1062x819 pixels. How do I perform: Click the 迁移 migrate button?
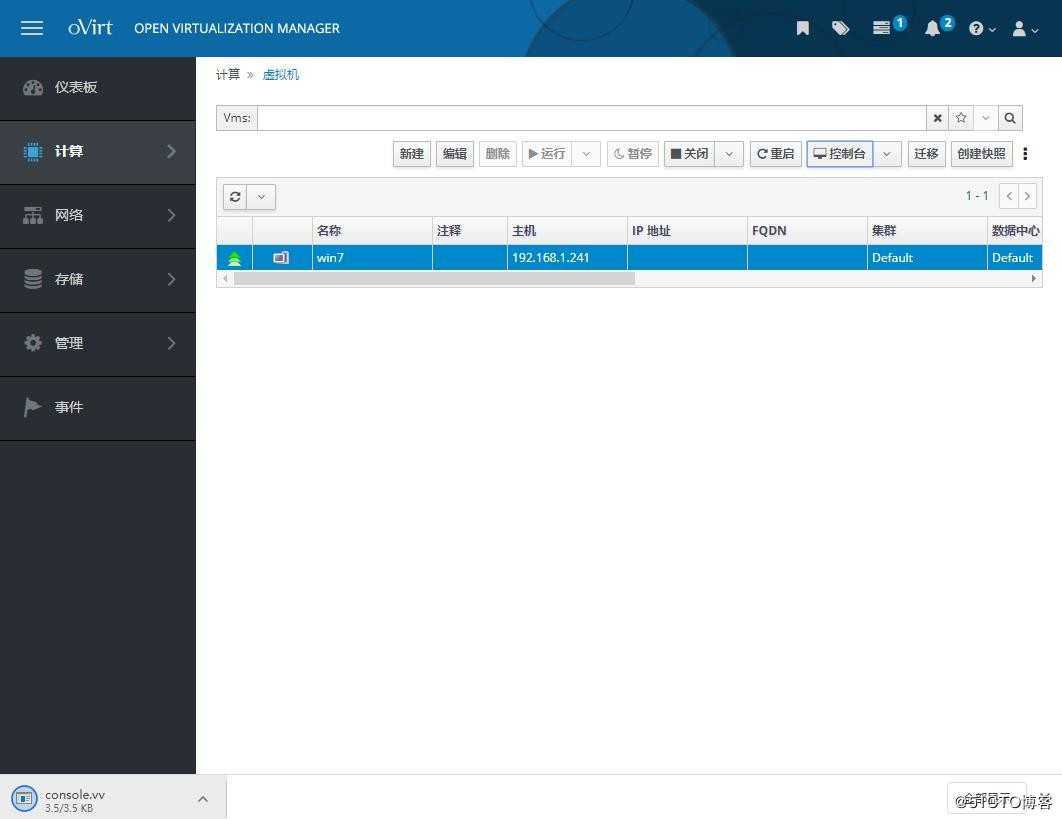pyautogui.click(x=926, y=154)
